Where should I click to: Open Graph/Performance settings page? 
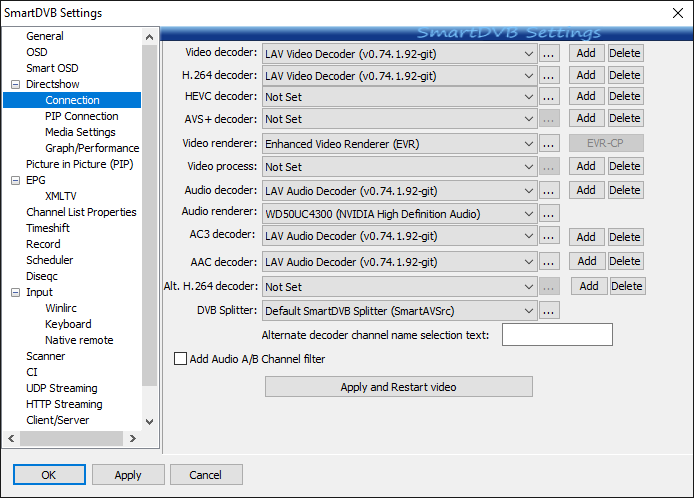coord(92,148)
